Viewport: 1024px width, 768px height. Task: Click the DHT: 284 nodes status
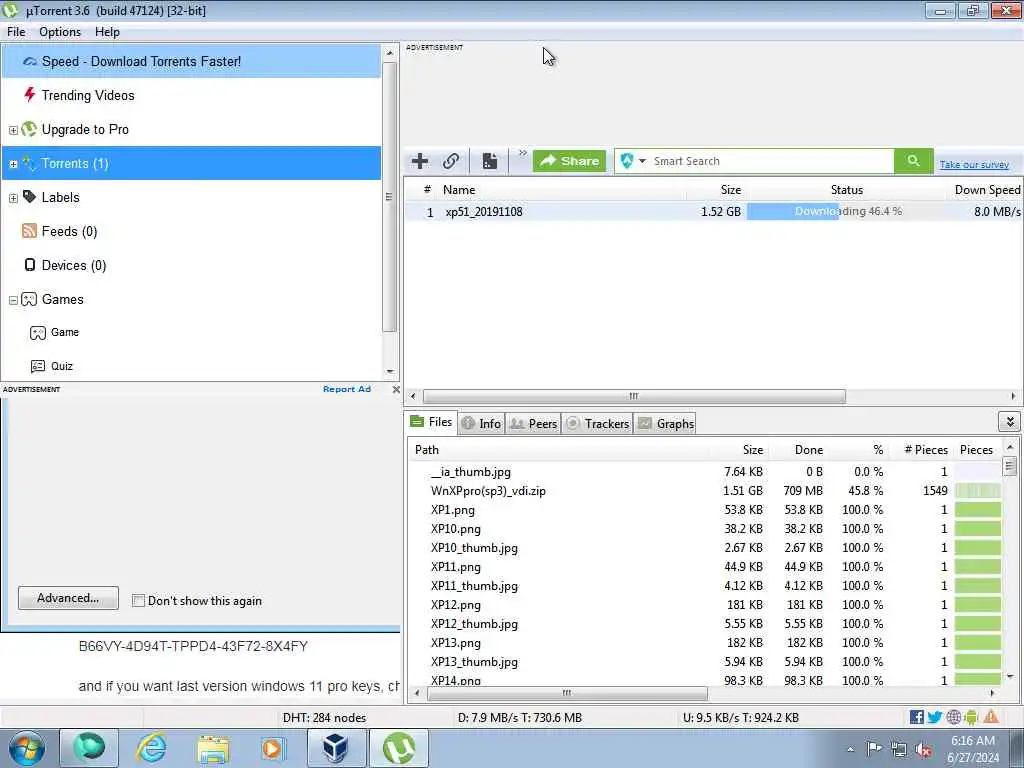(x=325, y=718)
